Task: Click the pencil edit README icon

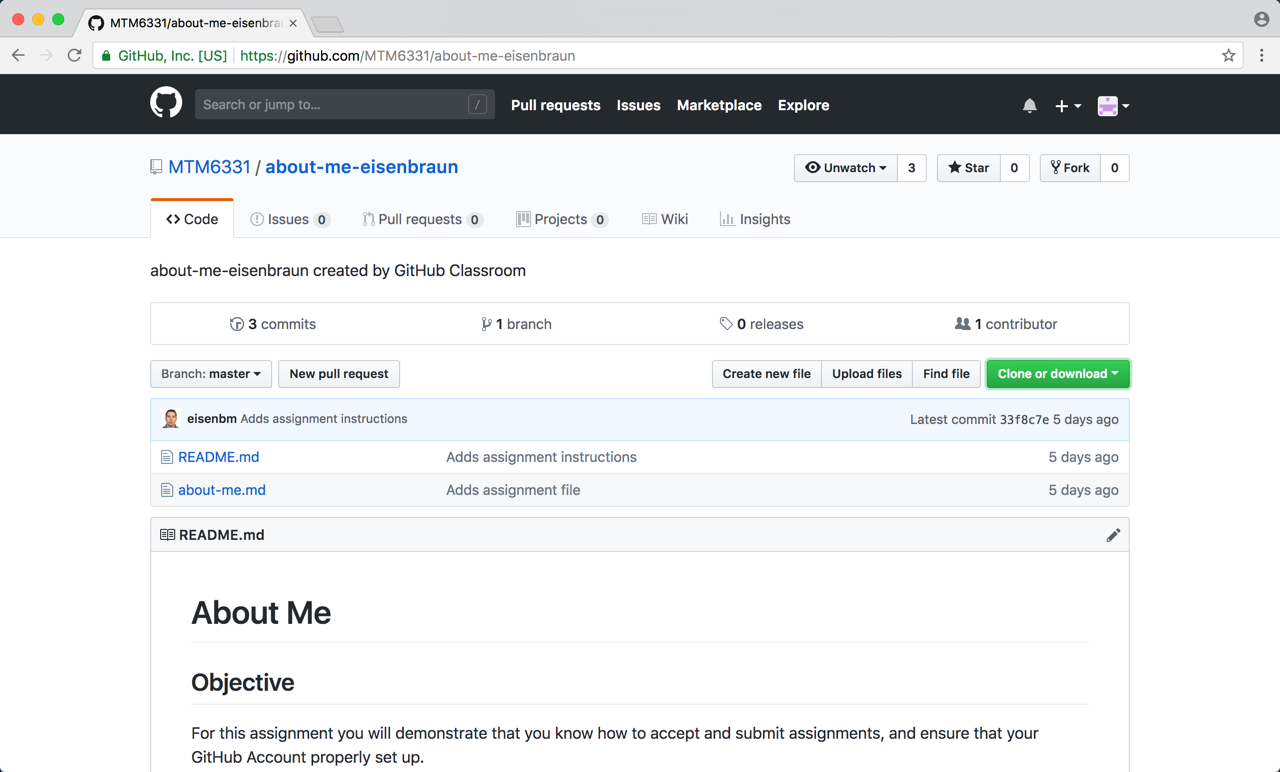Action: [1113, 535]
